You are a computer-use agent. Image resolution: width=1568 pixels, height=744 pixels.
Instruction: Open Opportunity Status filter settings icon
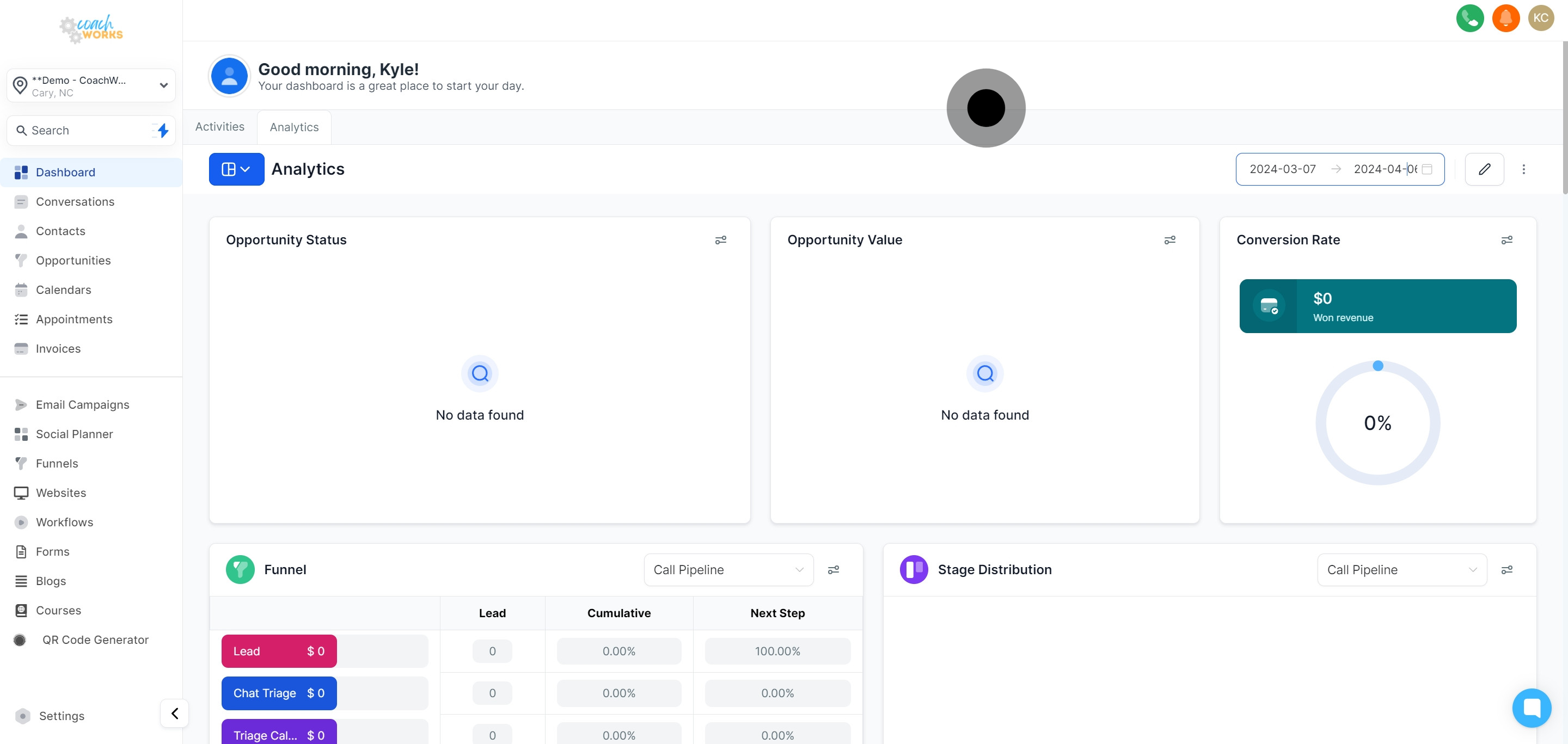click(720, 241)
